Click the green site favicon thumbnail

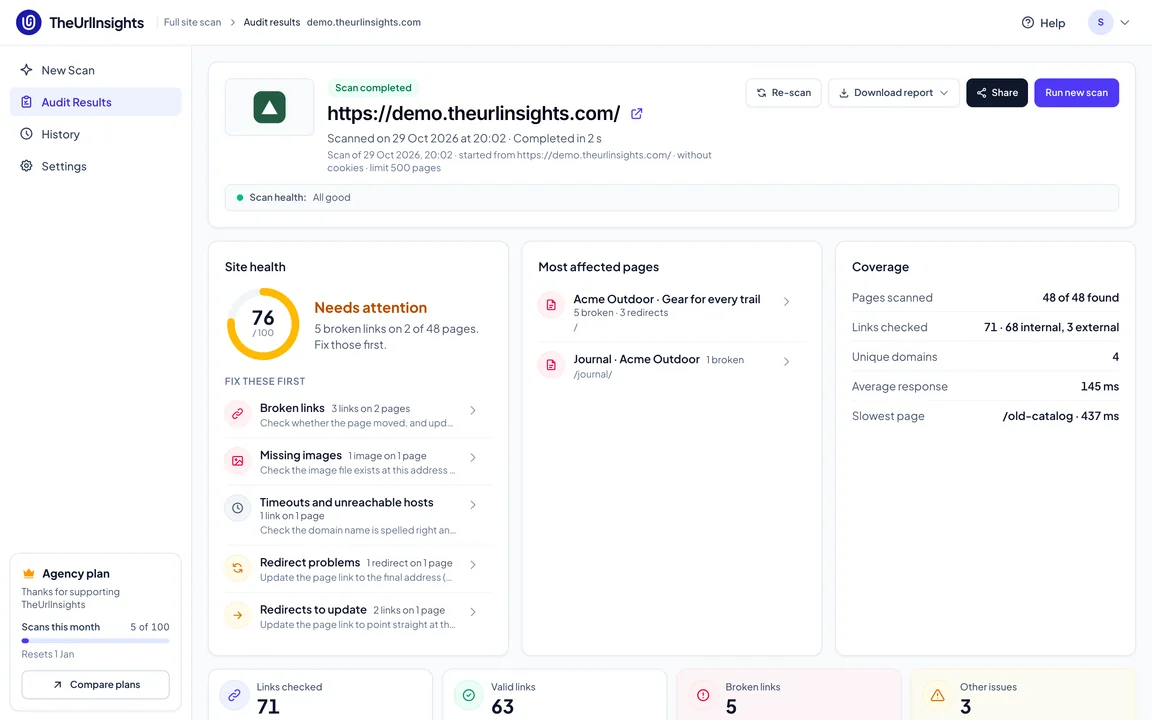click(x=270, y=107)
